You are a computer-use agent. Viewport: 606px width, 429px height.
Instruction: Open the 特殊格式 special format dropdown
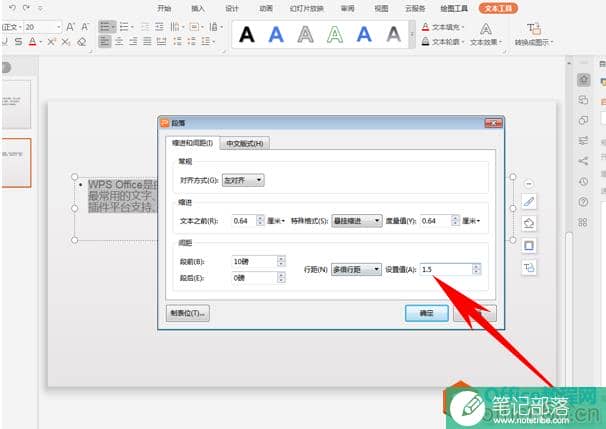click(357, 221)
